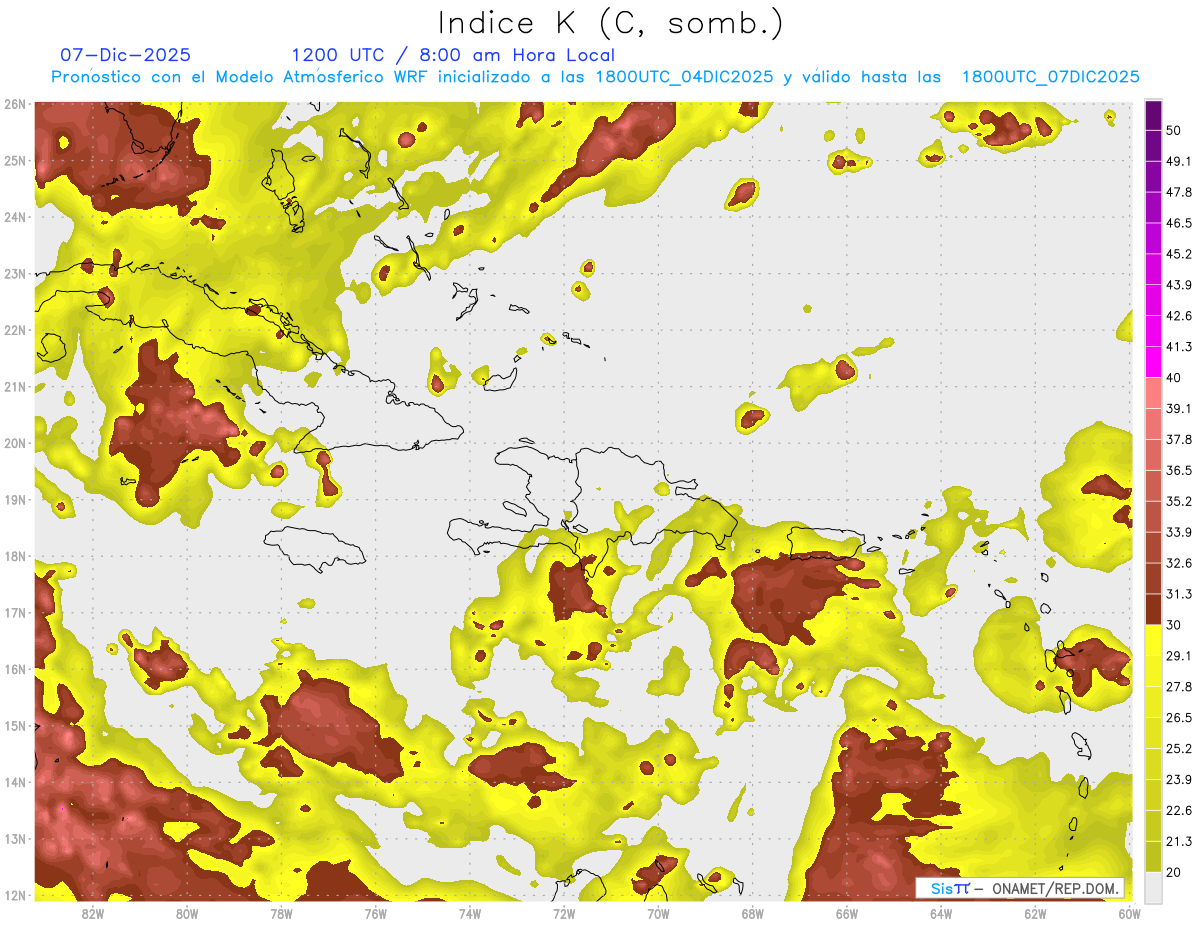Viewport: 1200px width, 927px height.
Task: Click the "15N" latitude axis label
Action: tap(15, 725)
